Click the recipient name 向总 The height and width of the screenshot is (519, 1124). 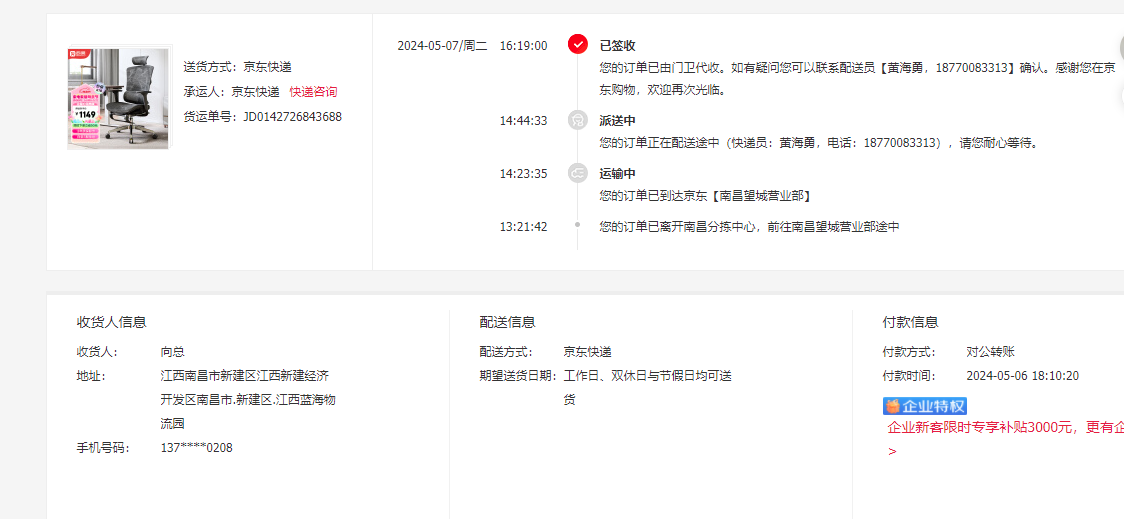173,352
